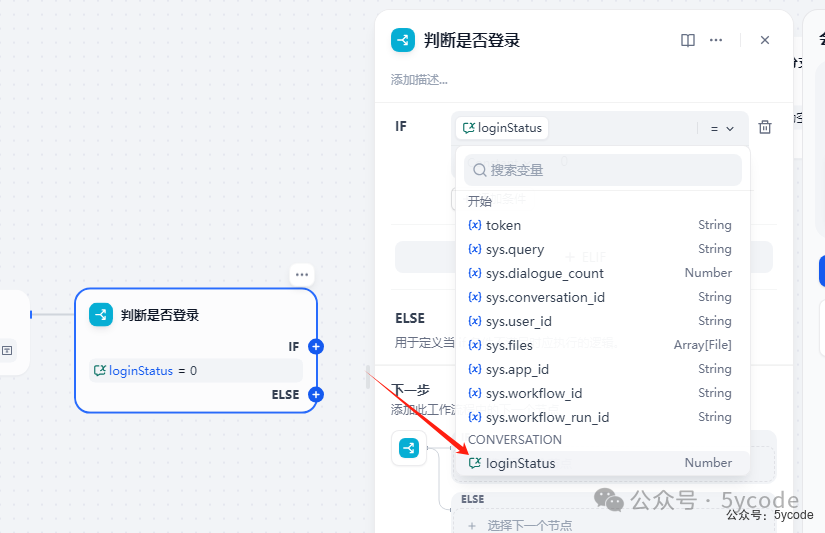Open the equals operator dropdown
The image size is (825, 533).
(722, 128)
